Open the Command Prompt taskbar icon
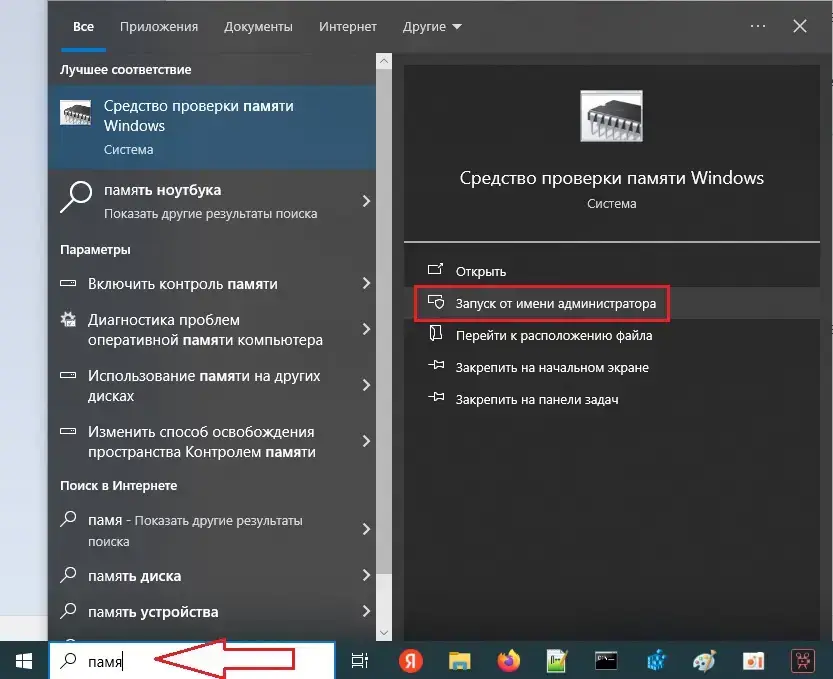Image resolution: width=833 pixels, height=679 pixels. pos(606,661)
